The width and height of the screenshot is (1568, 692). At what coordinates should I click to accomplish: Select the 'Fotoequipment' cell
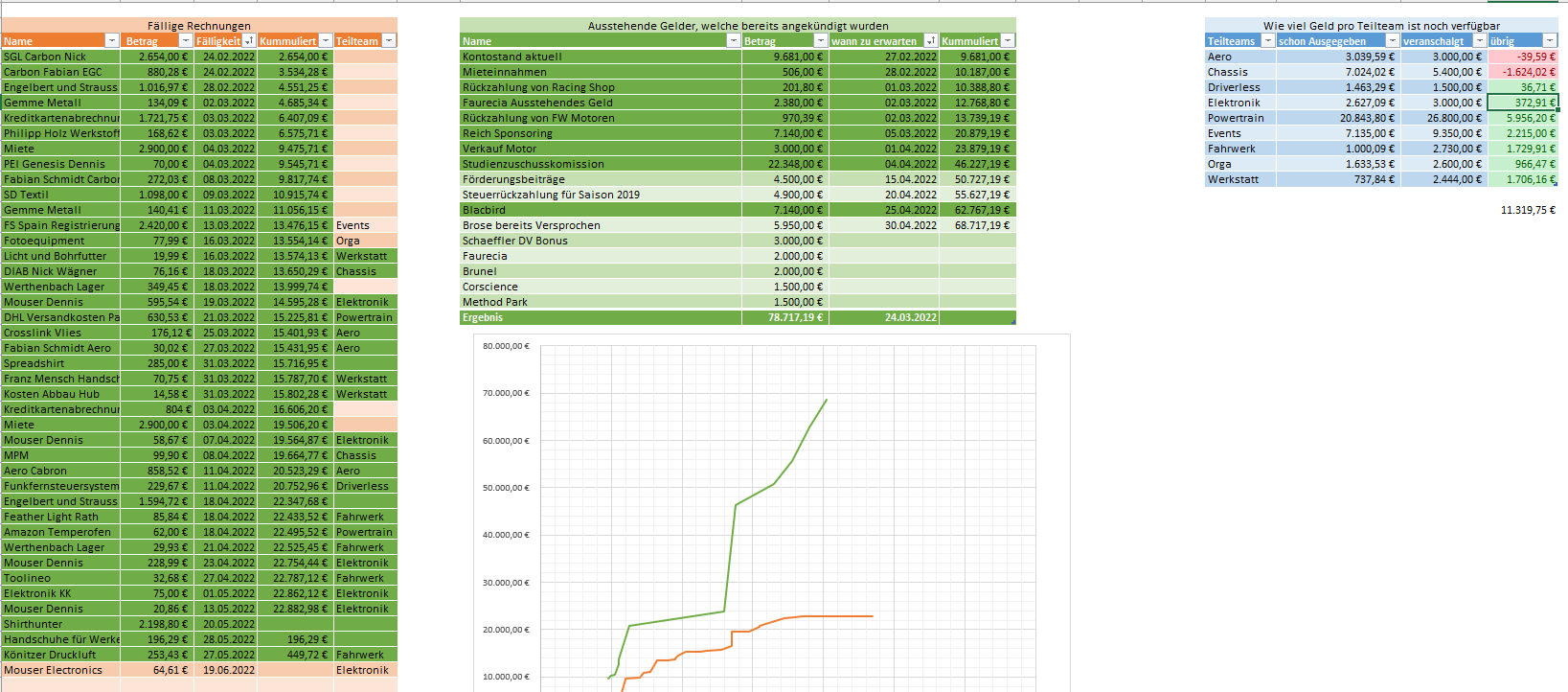pyautogui.click(x=60, y=241)
